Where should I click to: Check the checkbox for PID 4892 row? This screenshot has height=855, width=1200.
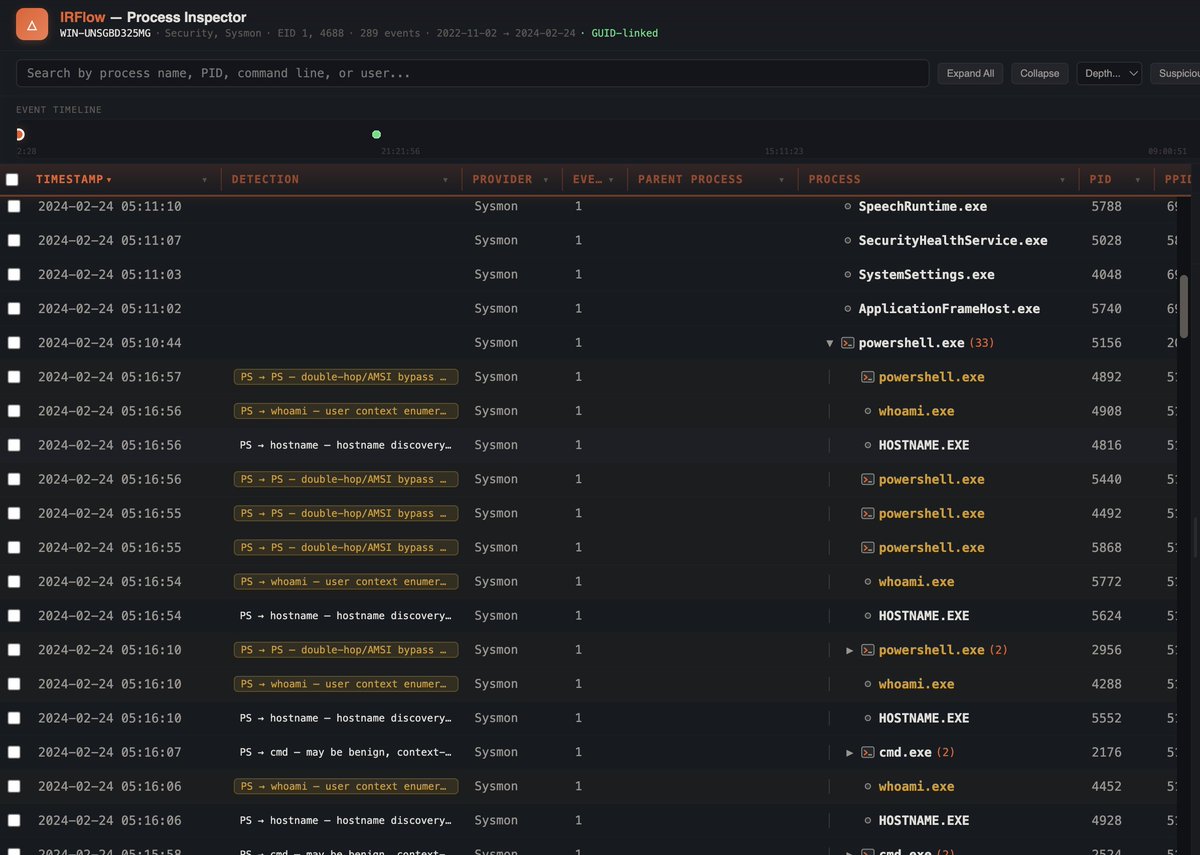pos(14,377)
